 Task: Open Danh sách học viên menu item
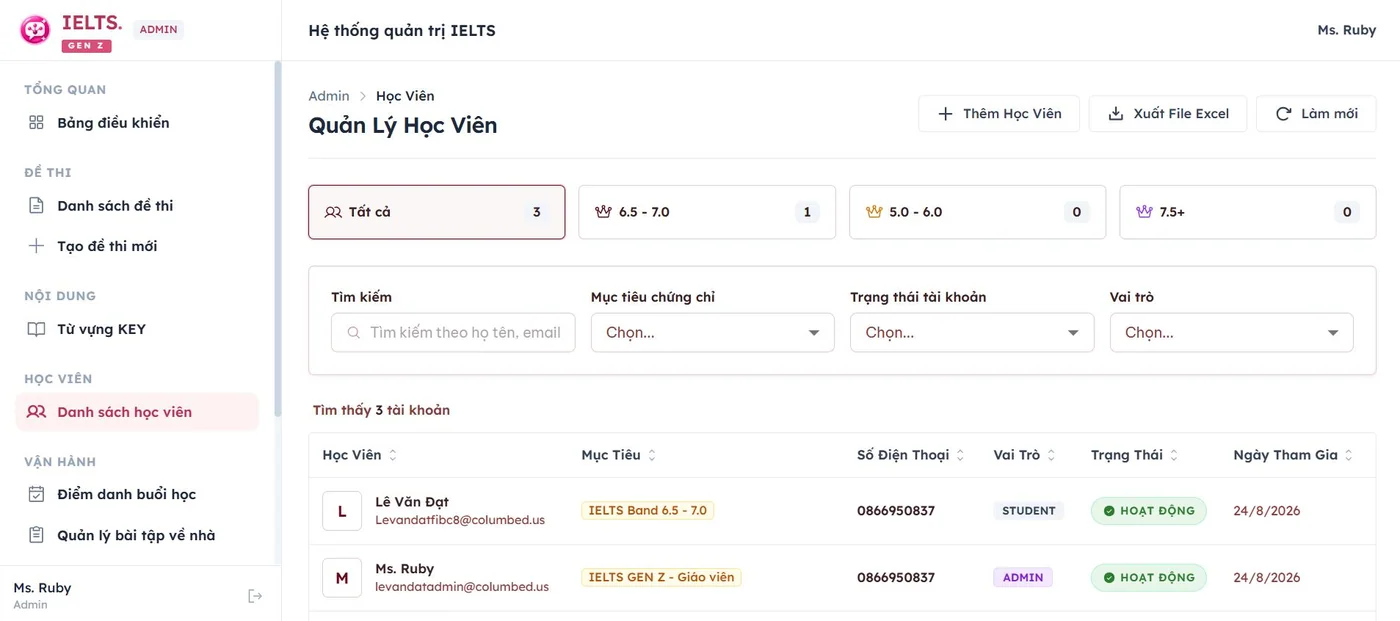tap(137, 412)
